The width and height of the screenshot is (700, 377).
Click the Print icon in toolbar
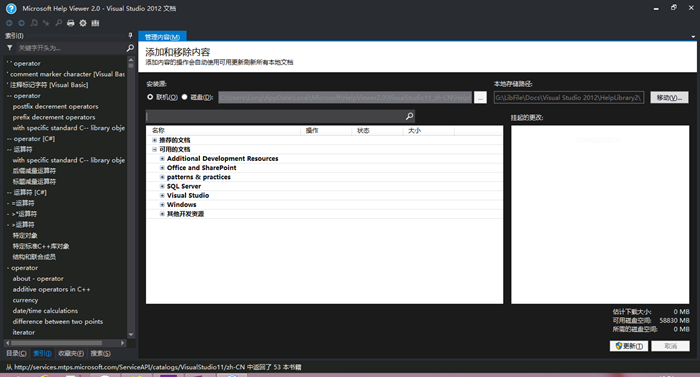71,23
